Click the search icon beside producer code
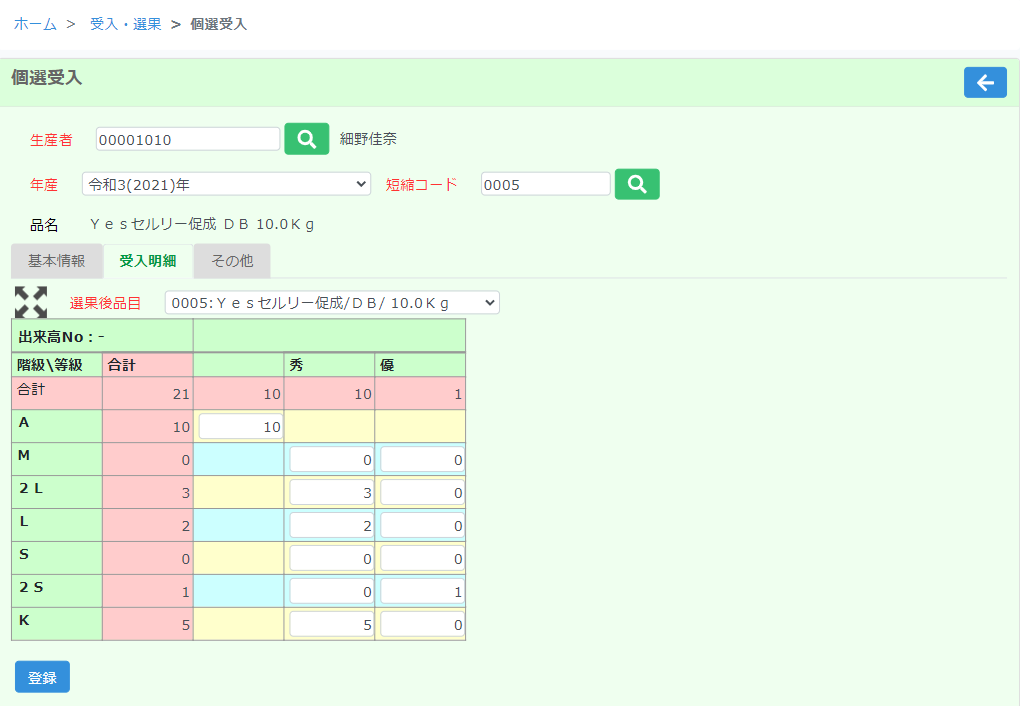This screenshot has height=706, width=1020. pyautogui.click(x=306, y=139)
